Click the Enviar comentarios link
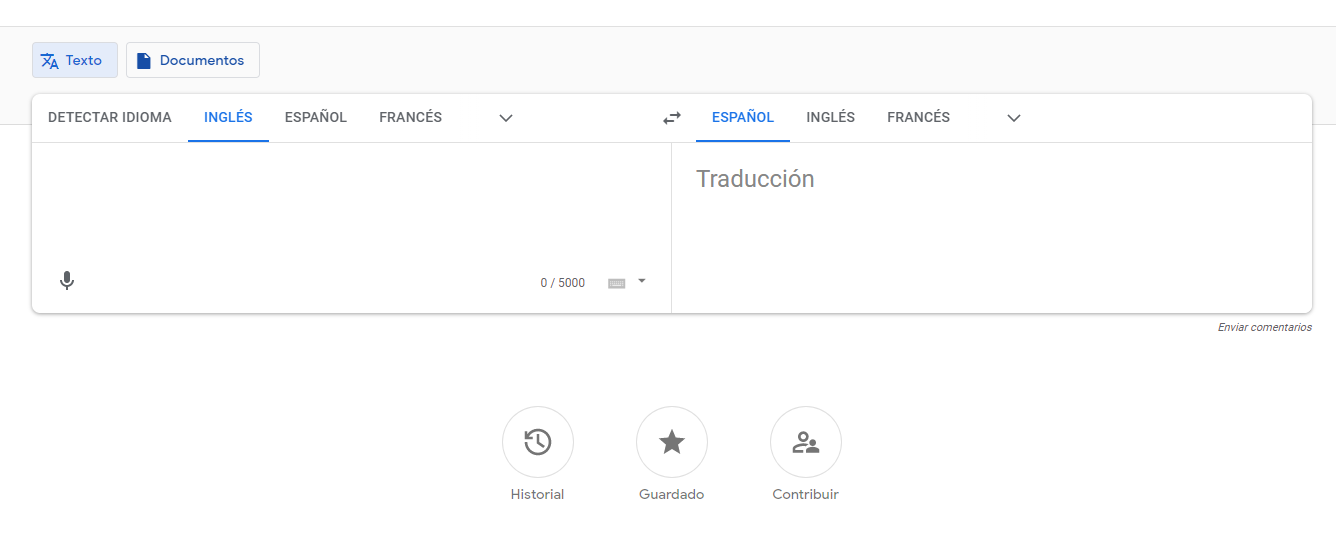Viewport: 1336px width, 533px height. [x=1264, y=327]
